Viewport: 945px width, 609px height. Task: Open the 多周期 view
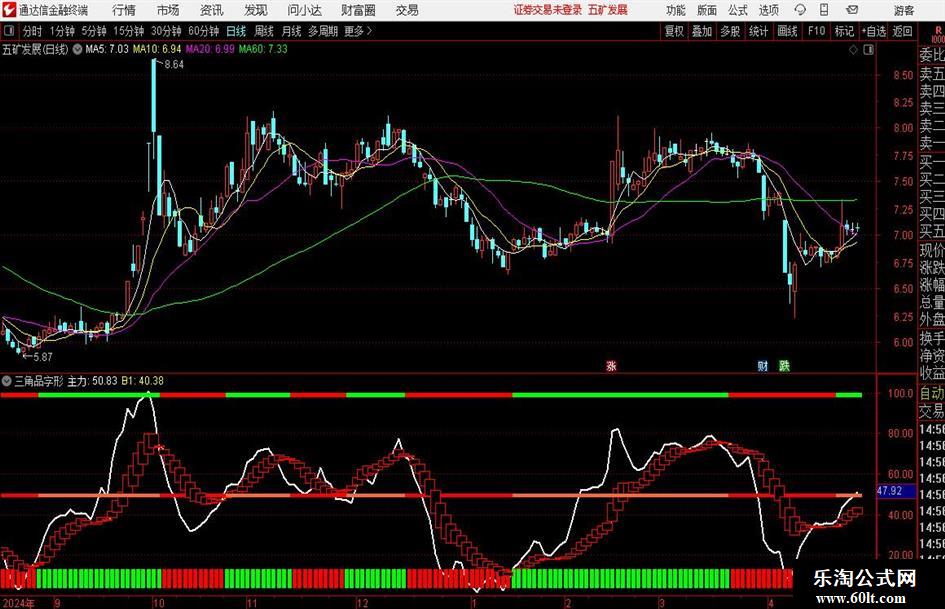(x=323, y=31)
